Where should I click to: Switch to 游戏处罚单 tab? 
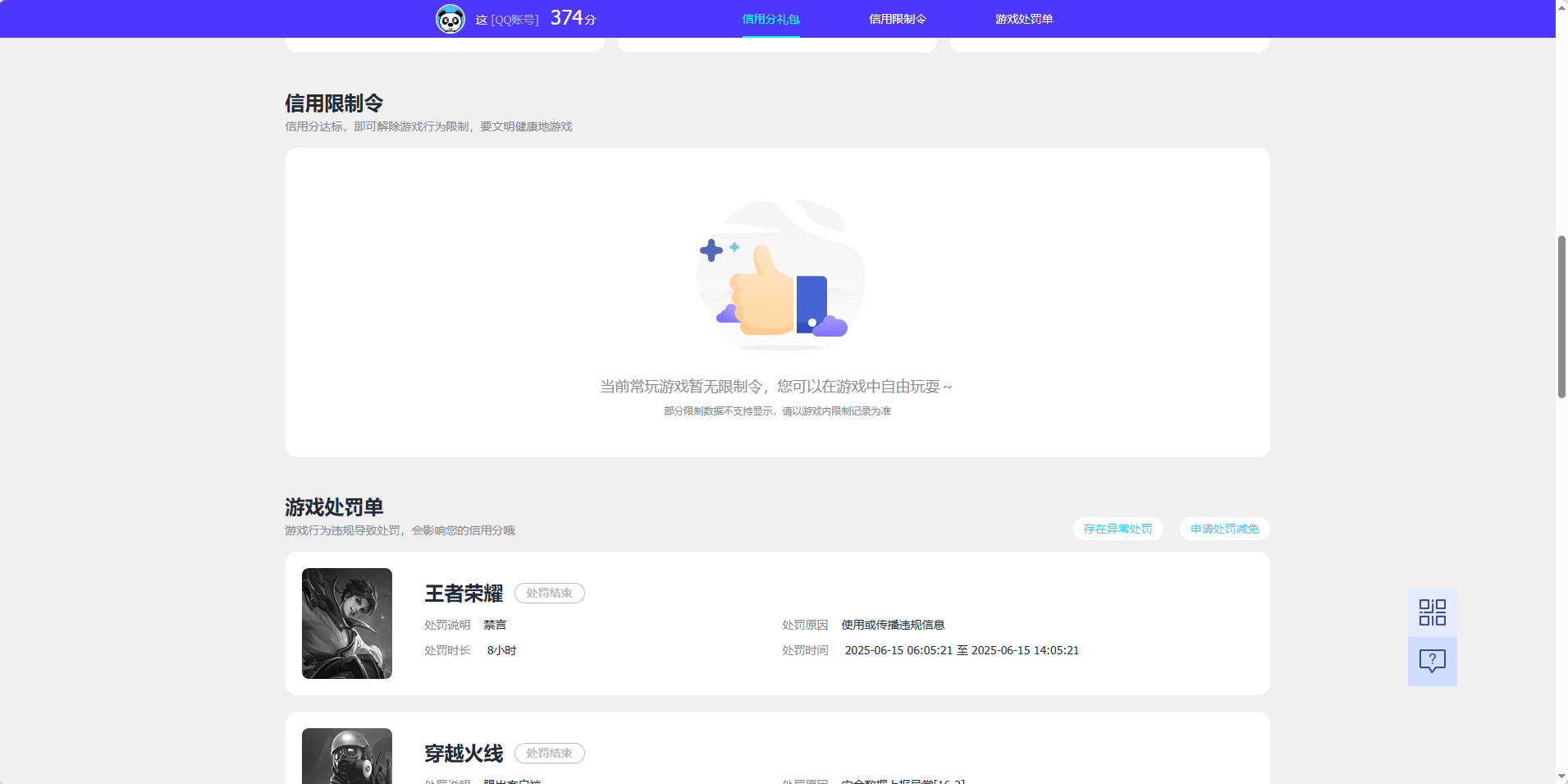(1024, 19)
